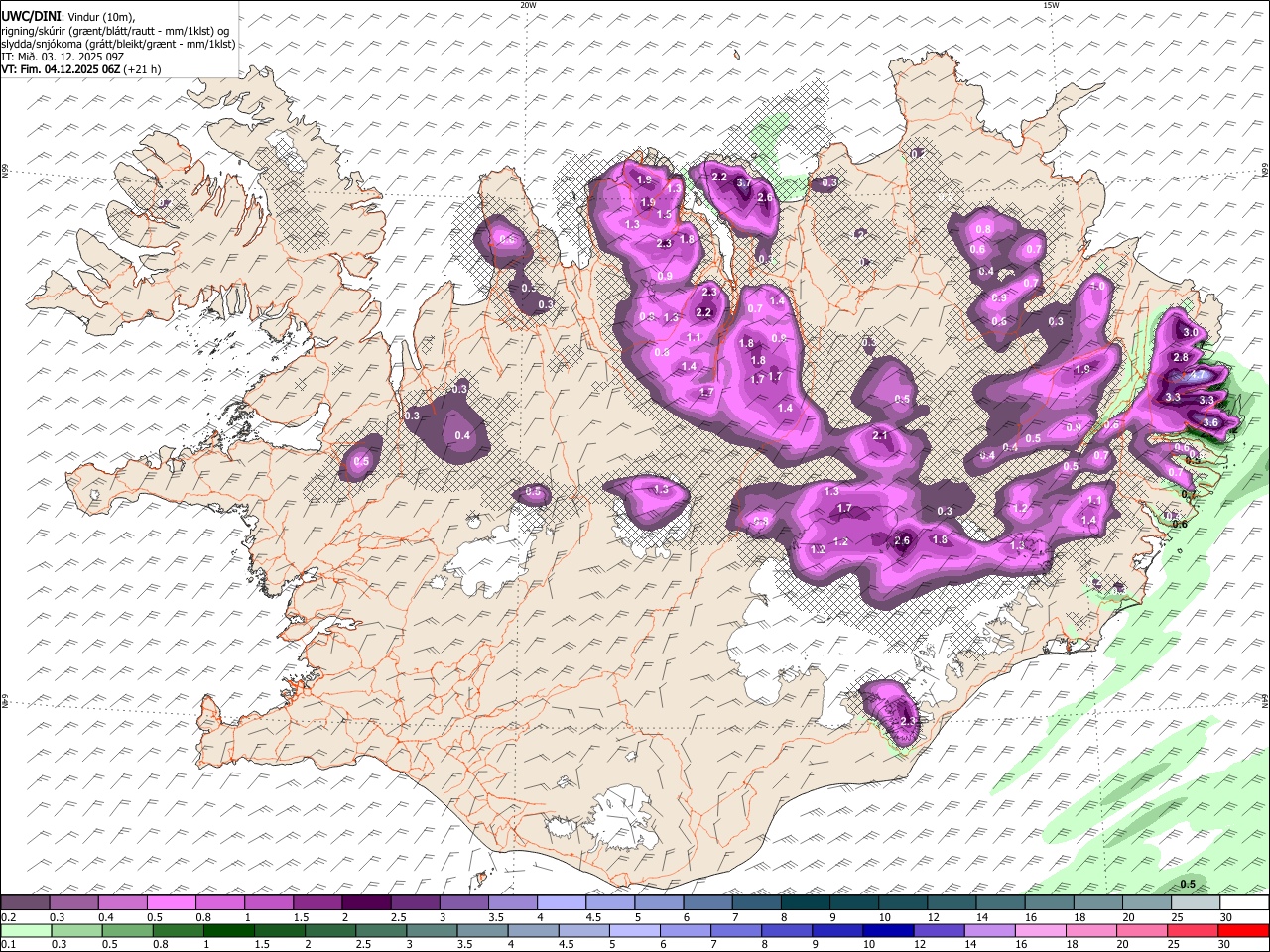Pick pink rain swatch for 20 mm
1270x952 pixels.
coord(1142,930)
